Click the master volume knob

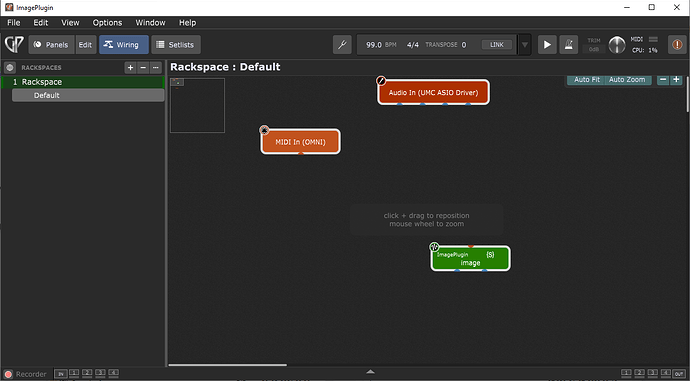(x=617, y=45)
